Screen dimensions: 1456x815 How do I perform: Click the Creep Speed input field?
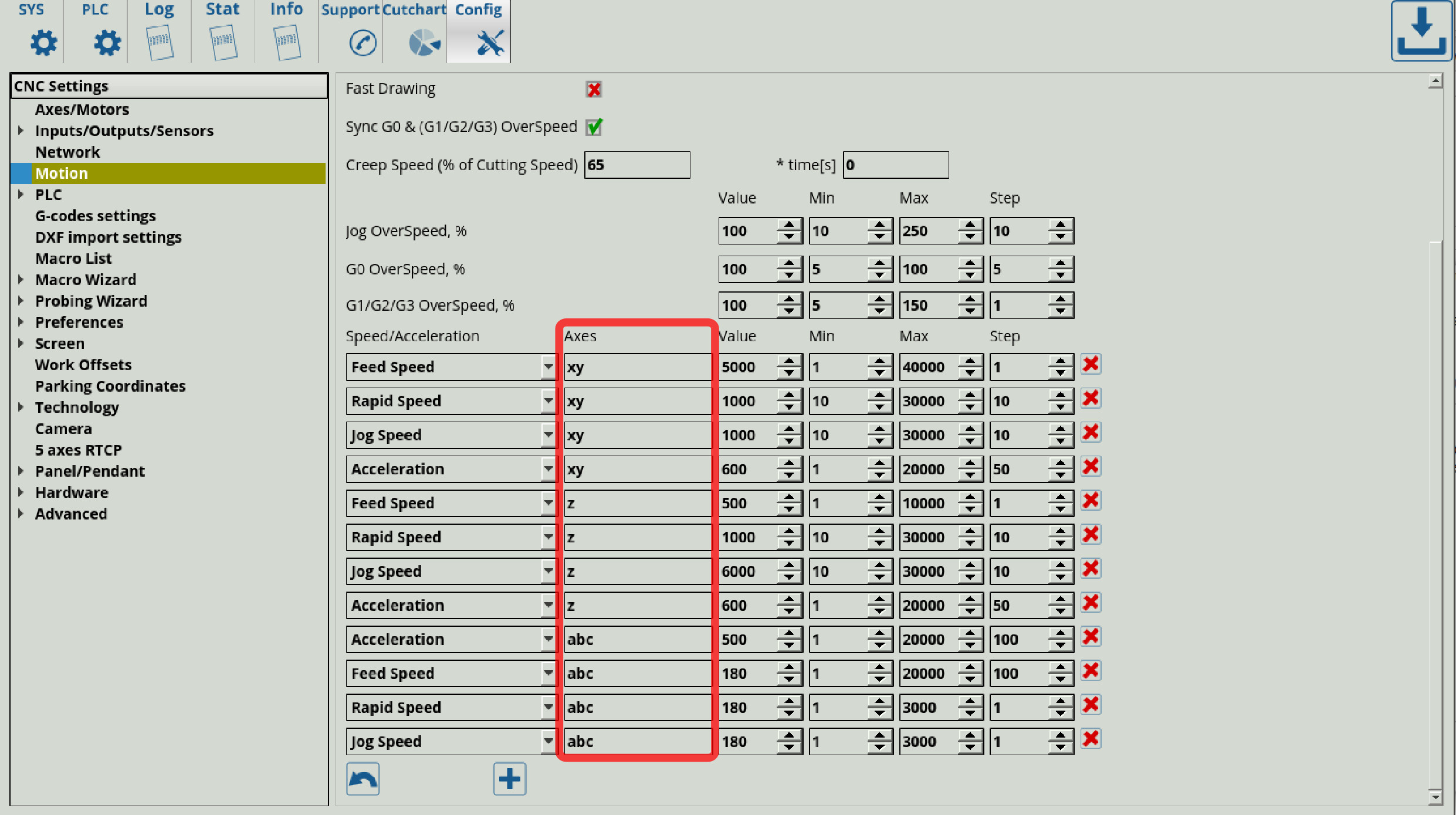click(x=637, y=165)
